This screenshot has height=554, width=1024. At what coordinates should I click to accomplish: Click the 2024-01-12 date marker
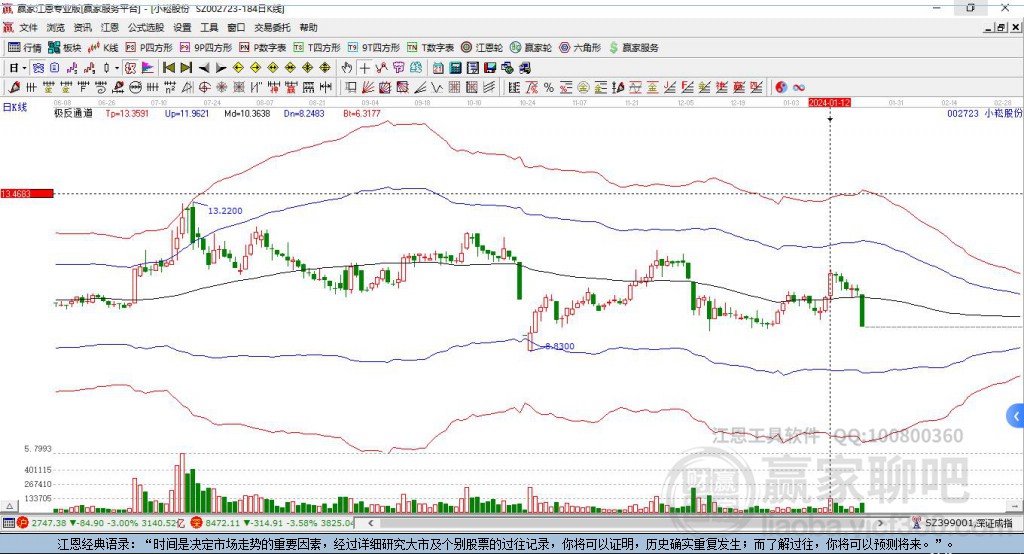point(829,103)
